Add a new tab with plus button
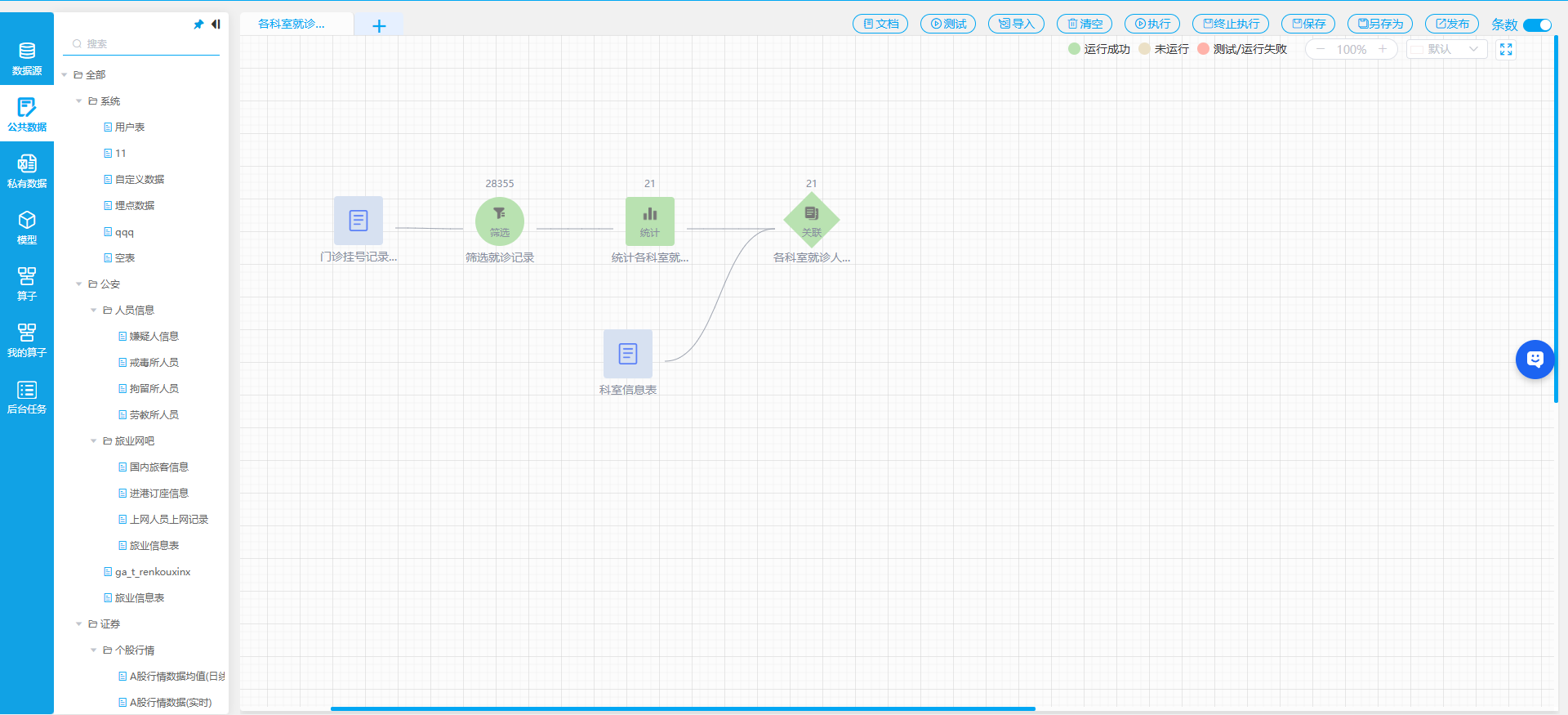This screenshot has height=715, width=1568. [x=379, y=26]
